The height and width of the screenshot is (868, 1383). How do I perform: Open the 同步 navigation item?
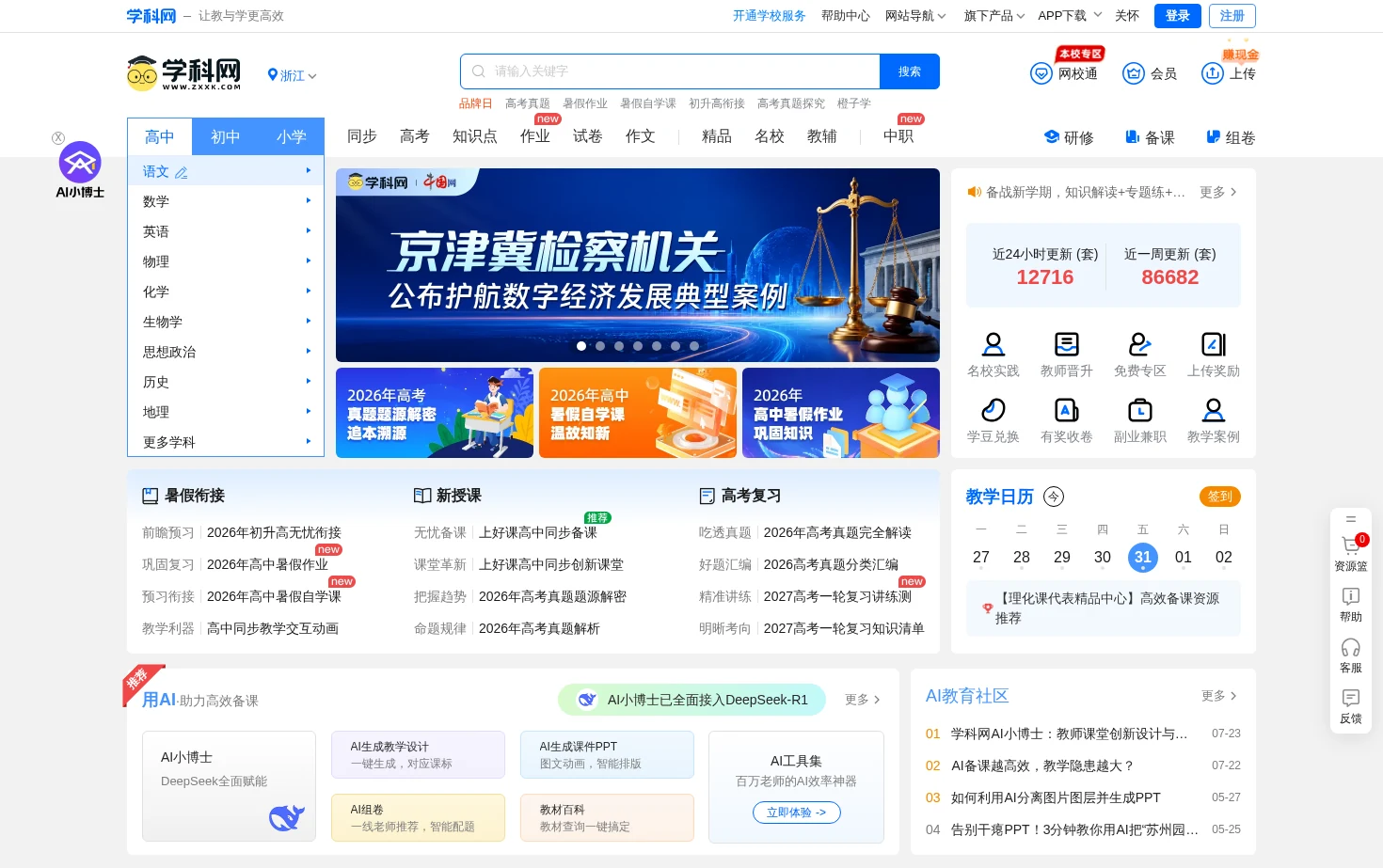click(x=362, y=136)
